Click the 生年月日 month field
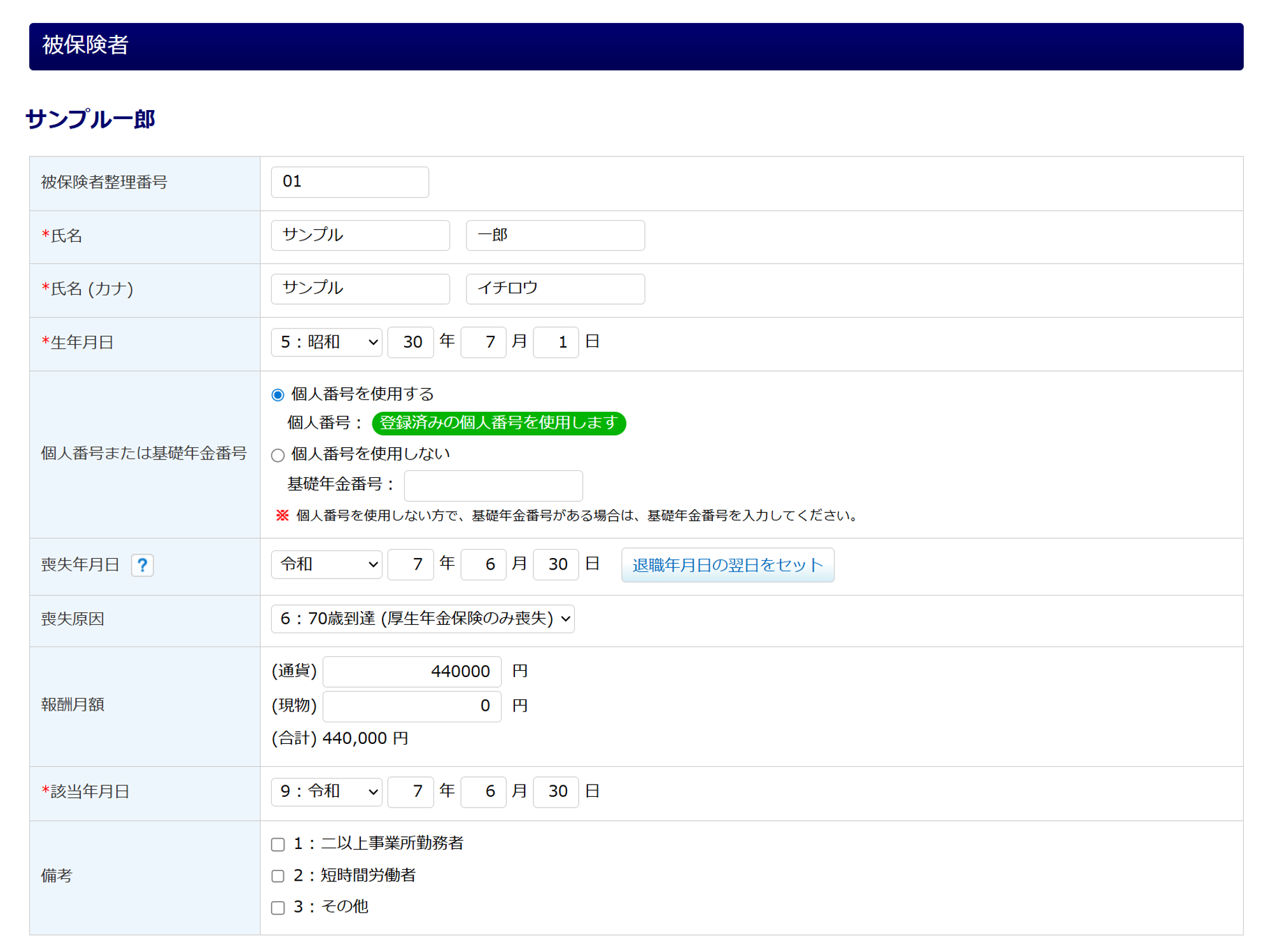The width and height of the screenshot is (1273, 952). (x=483, y=342)
